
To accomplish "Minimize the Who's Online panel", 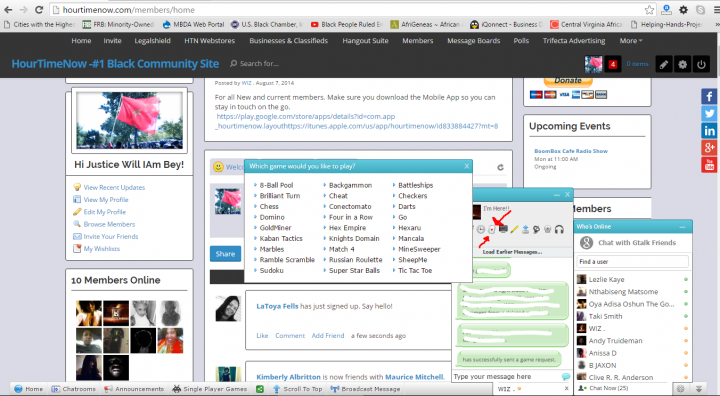I will click(682, 227).
